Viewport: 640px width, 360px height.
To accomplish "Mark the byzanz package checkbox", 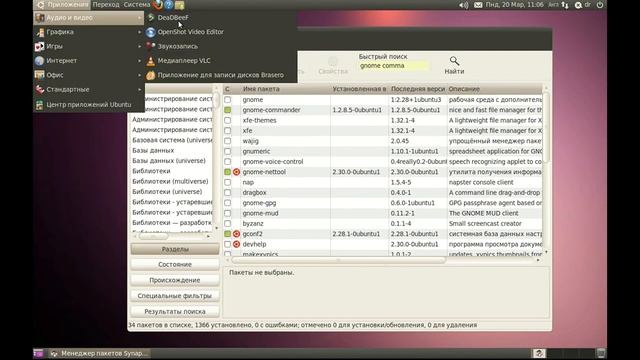I will [228, 224].
